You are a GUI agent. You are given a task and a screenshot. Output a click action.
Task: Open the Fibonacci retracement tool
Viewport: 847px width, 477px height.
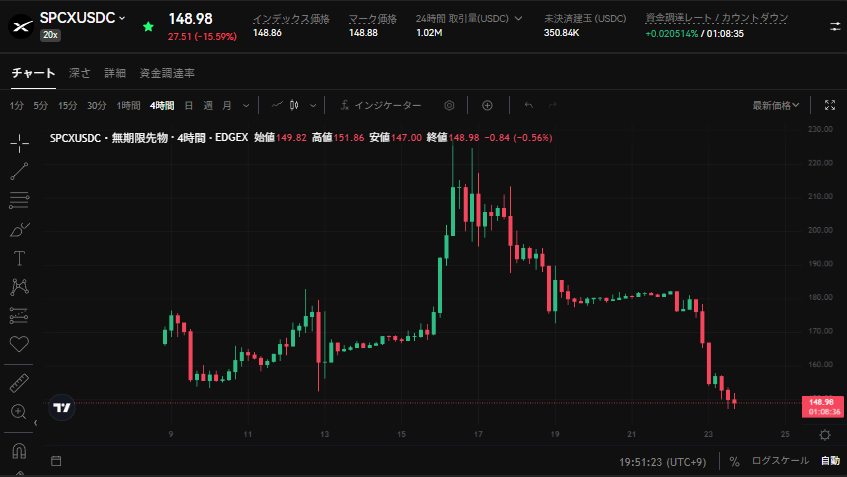point(19,200)
